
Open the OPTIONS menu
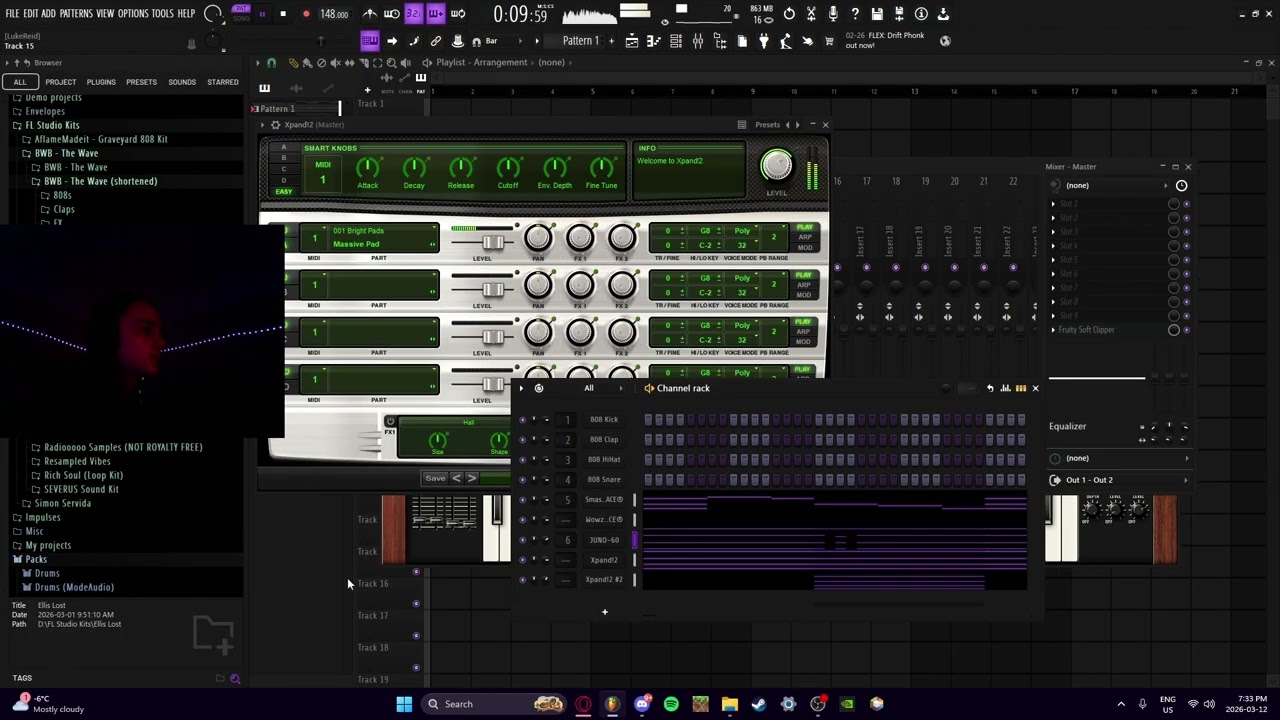133,14
